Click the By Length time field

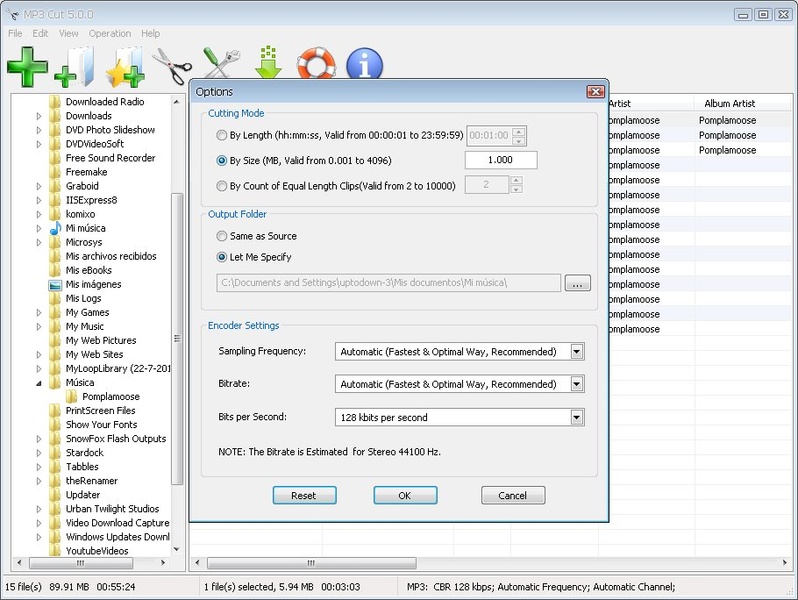(x=489, y=135)
